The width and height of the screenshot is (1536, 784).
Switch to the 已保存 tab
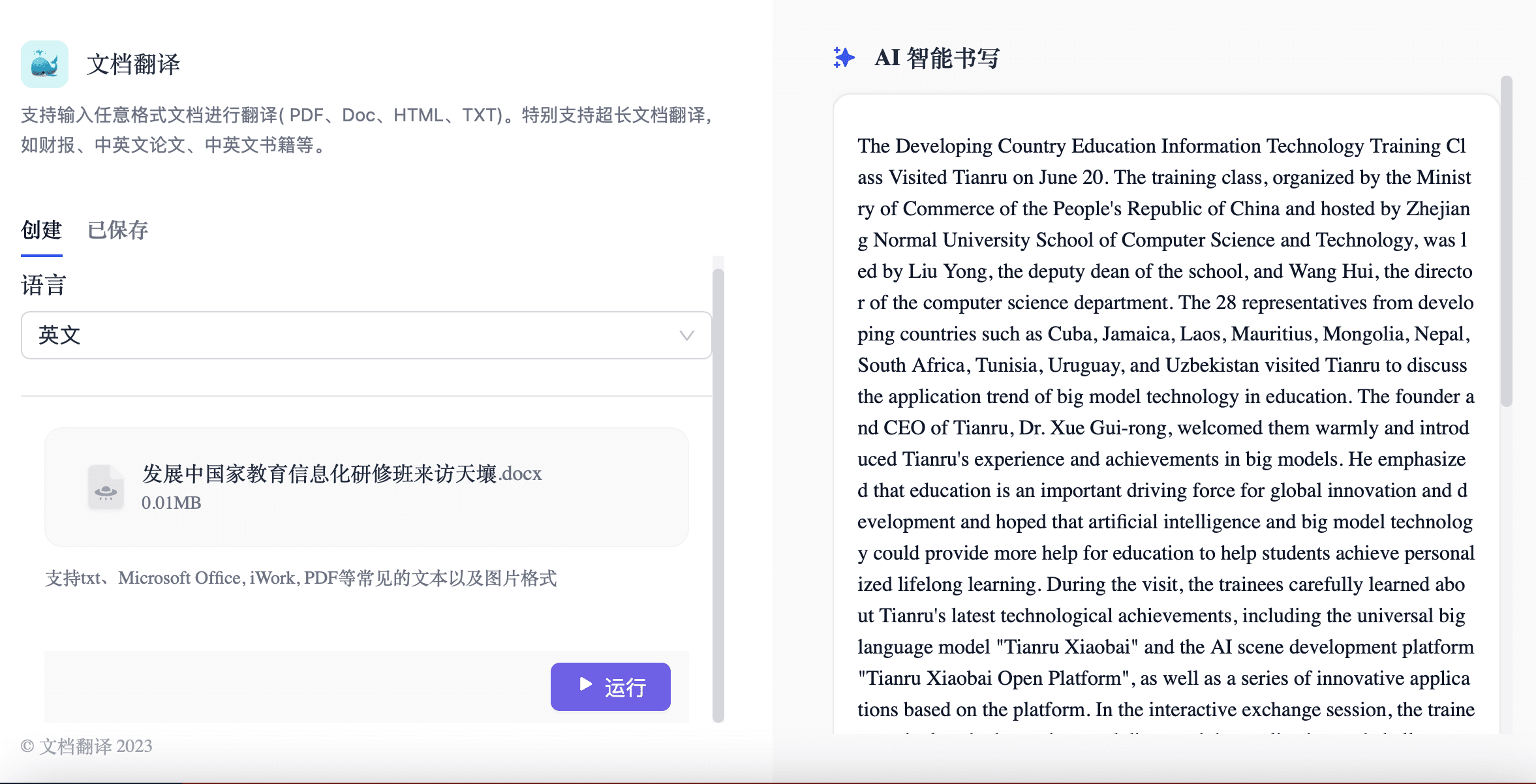[118, 230]
